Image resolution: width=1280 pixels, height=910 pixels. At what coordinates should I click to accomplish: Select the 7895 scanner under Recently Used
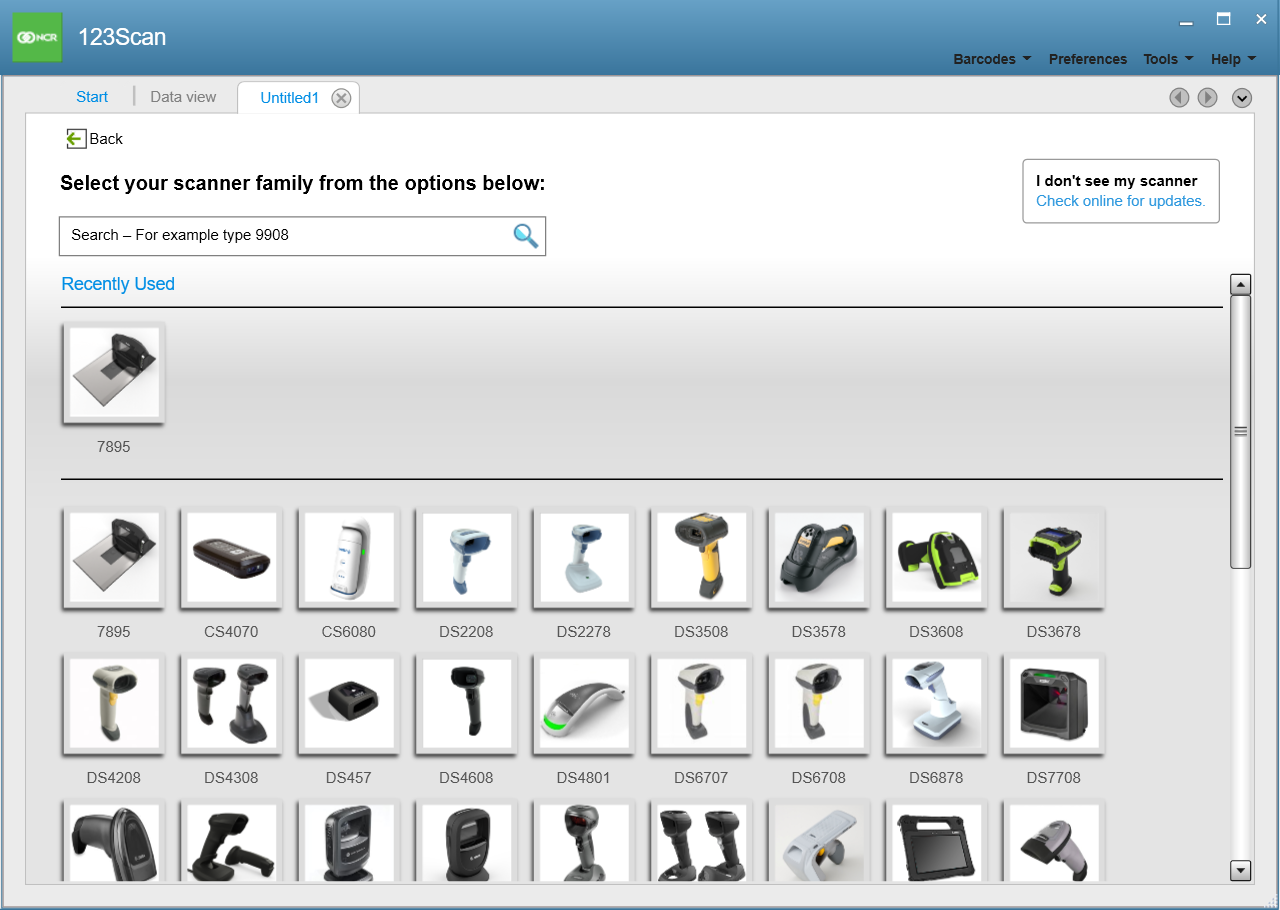tap(114, 373)
